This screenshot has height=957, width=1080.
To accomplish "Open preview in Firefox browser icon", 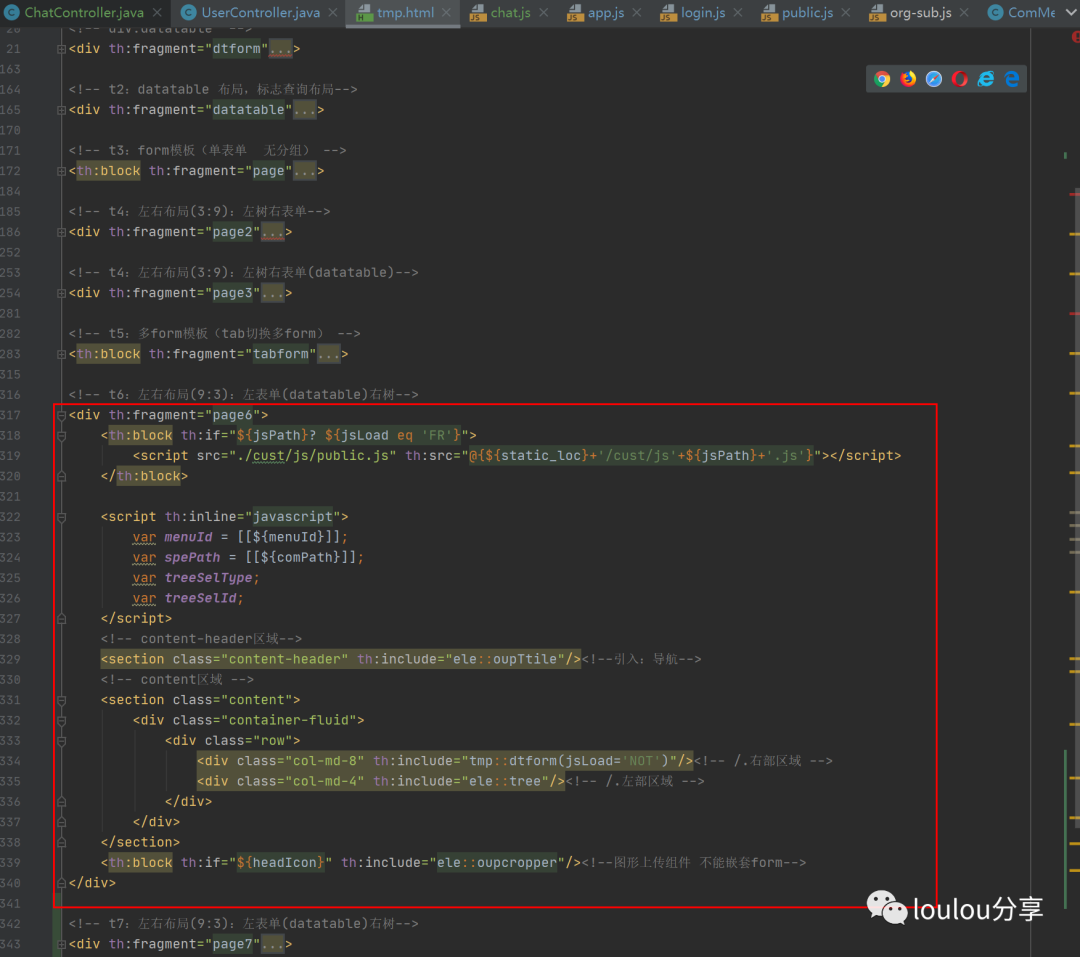I will coord(908,79).
